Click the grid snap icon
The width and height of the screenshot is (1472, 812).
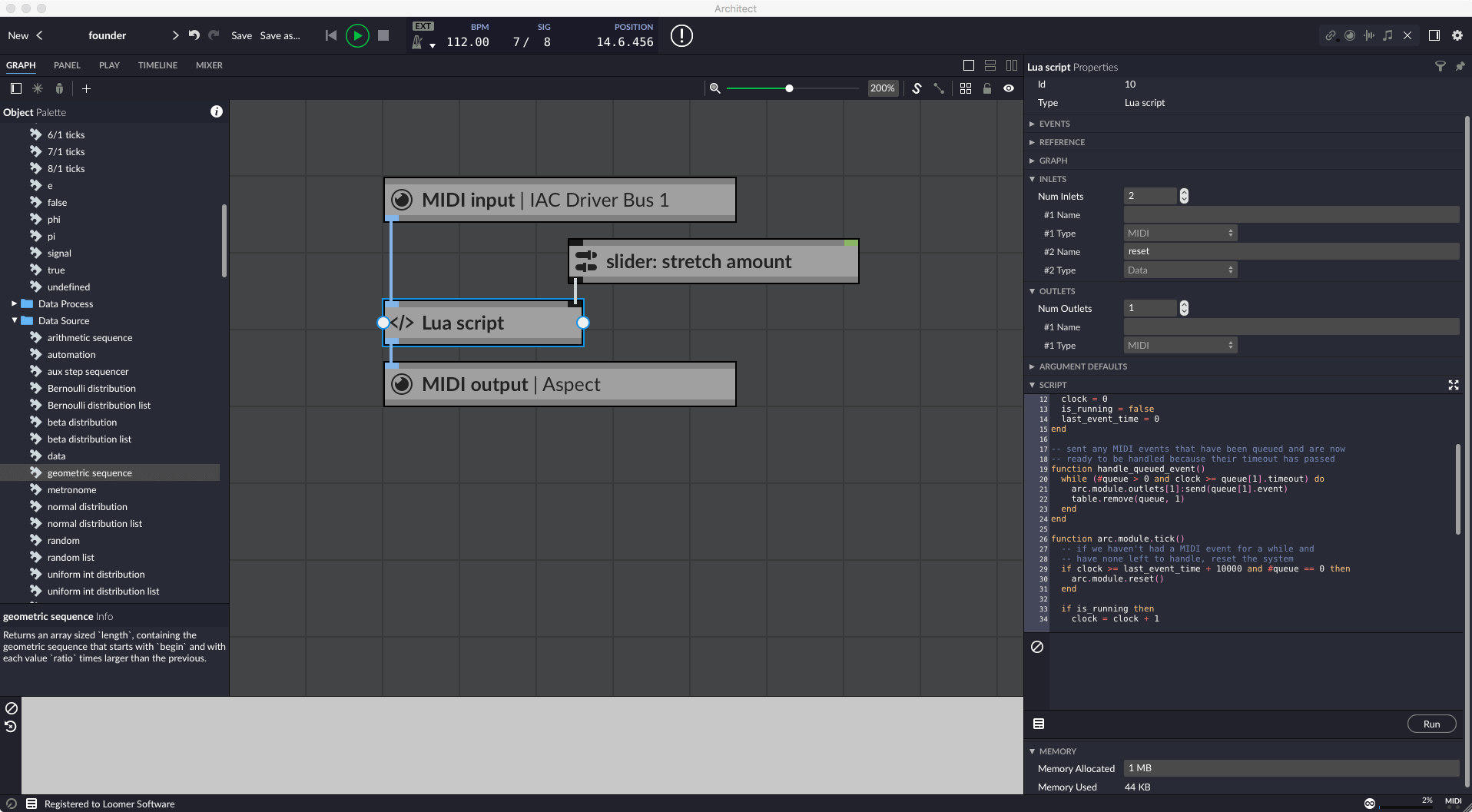pos(966,88)
